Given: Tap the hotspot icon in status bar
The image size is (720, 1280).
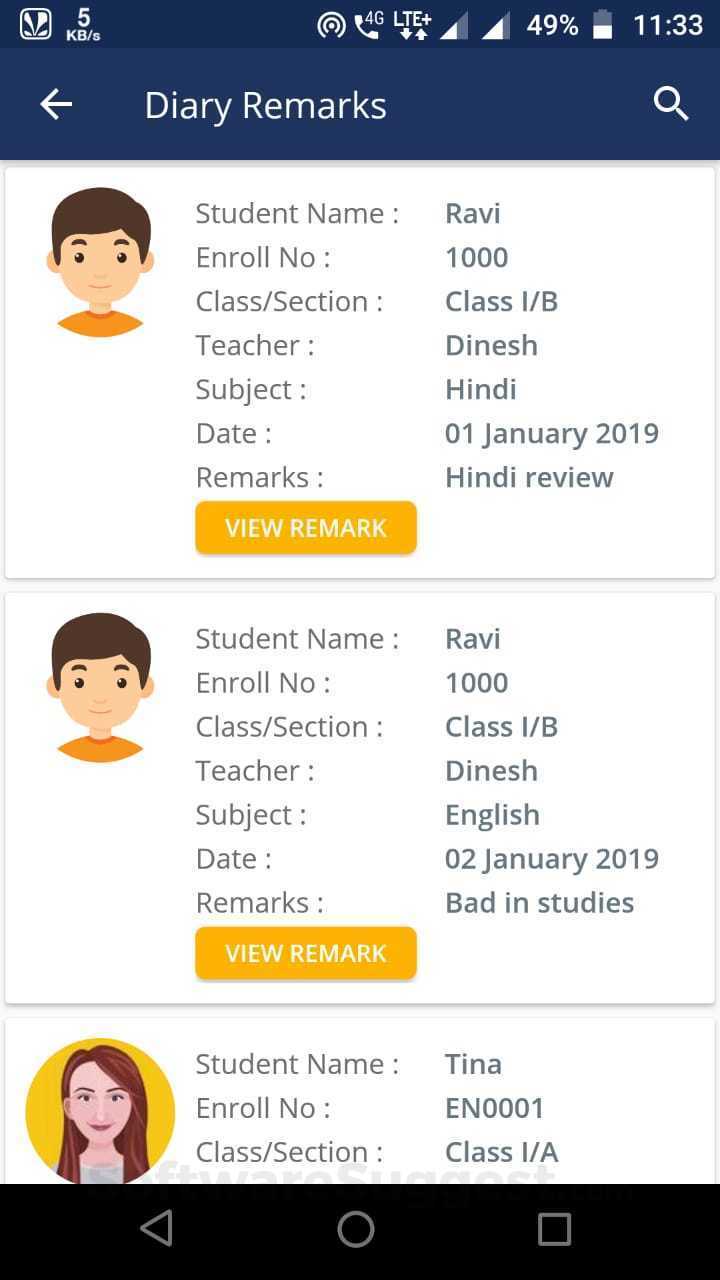Looking at the screenshot, I should pyautogui.click(x=331, y=25).
